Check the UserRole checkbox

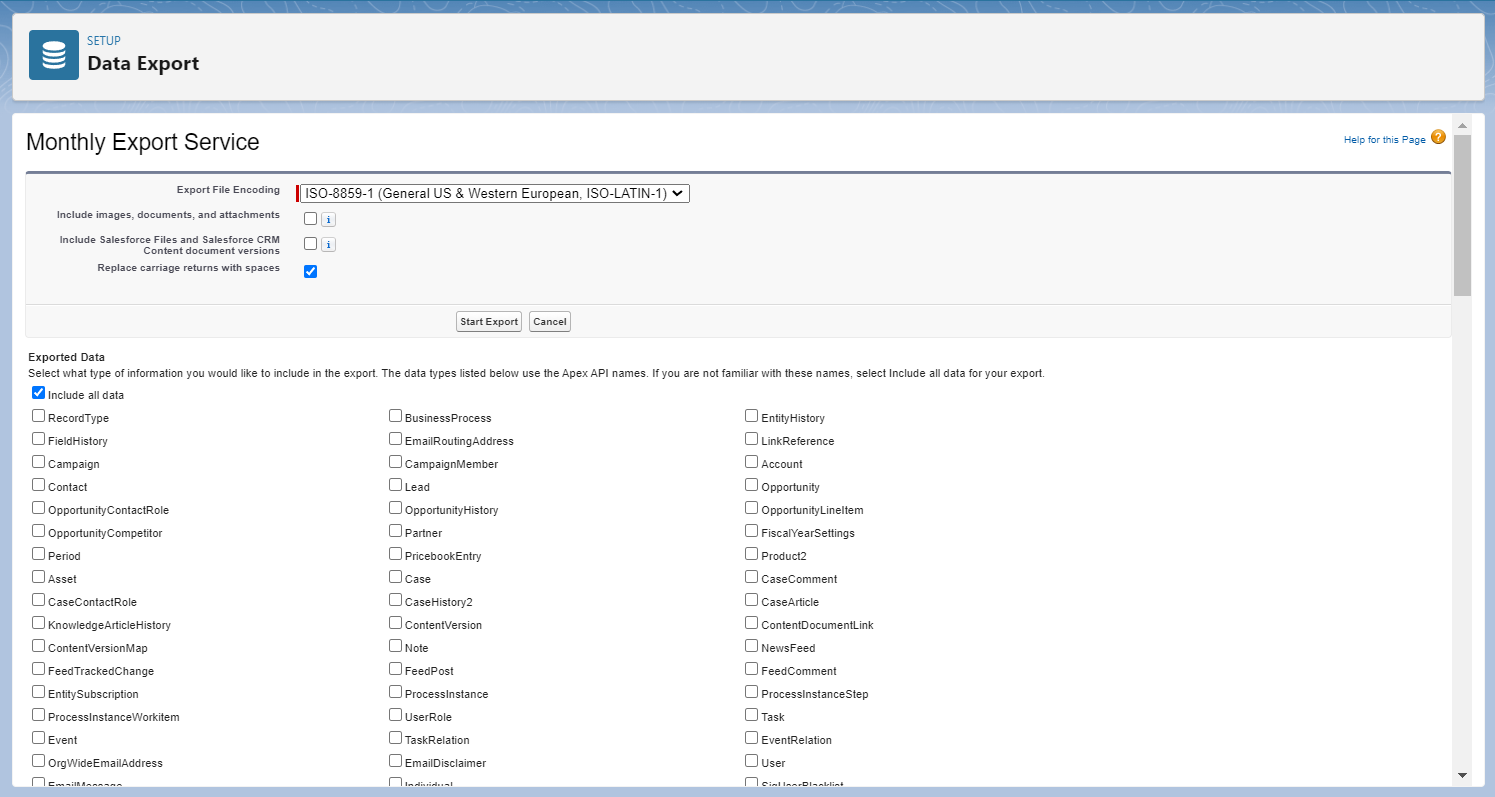(x=395, y=715)
